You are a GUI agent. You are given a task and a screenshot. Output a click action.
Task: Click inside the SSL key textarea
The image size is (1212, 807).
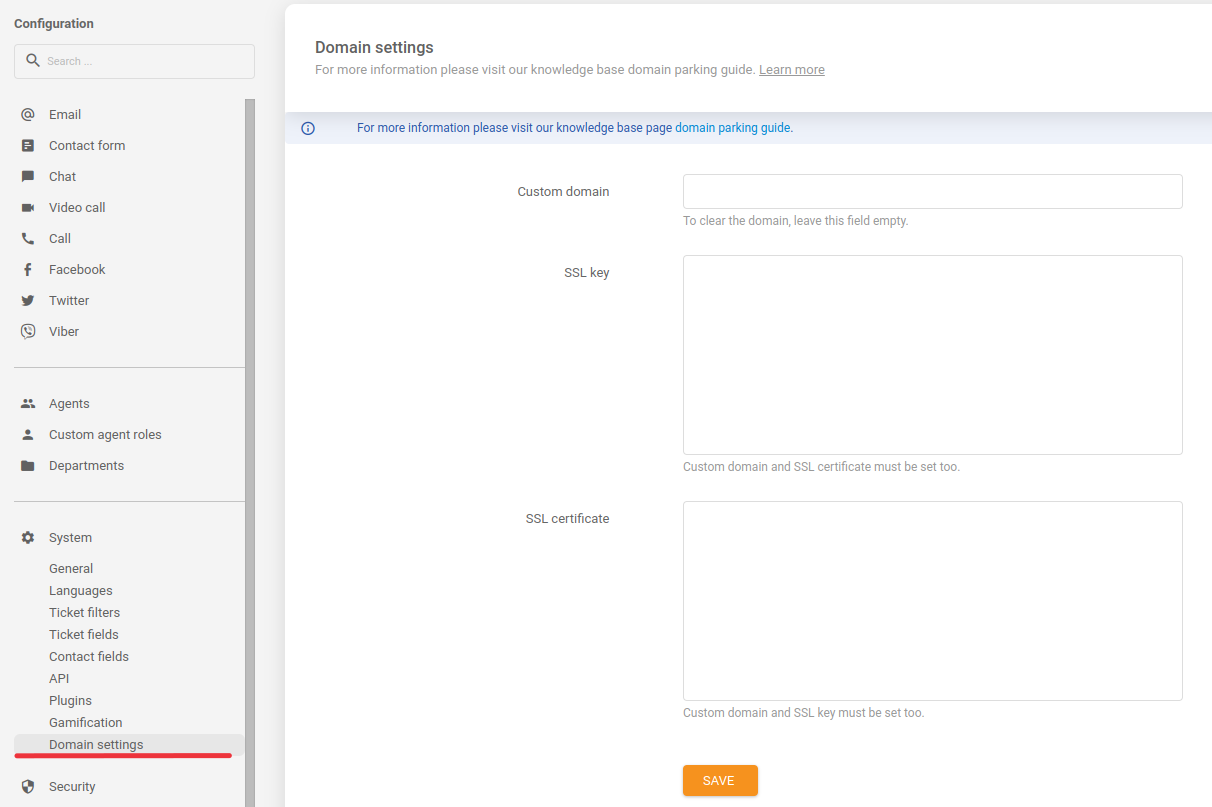pyautogui.click(x=932, y=355)
